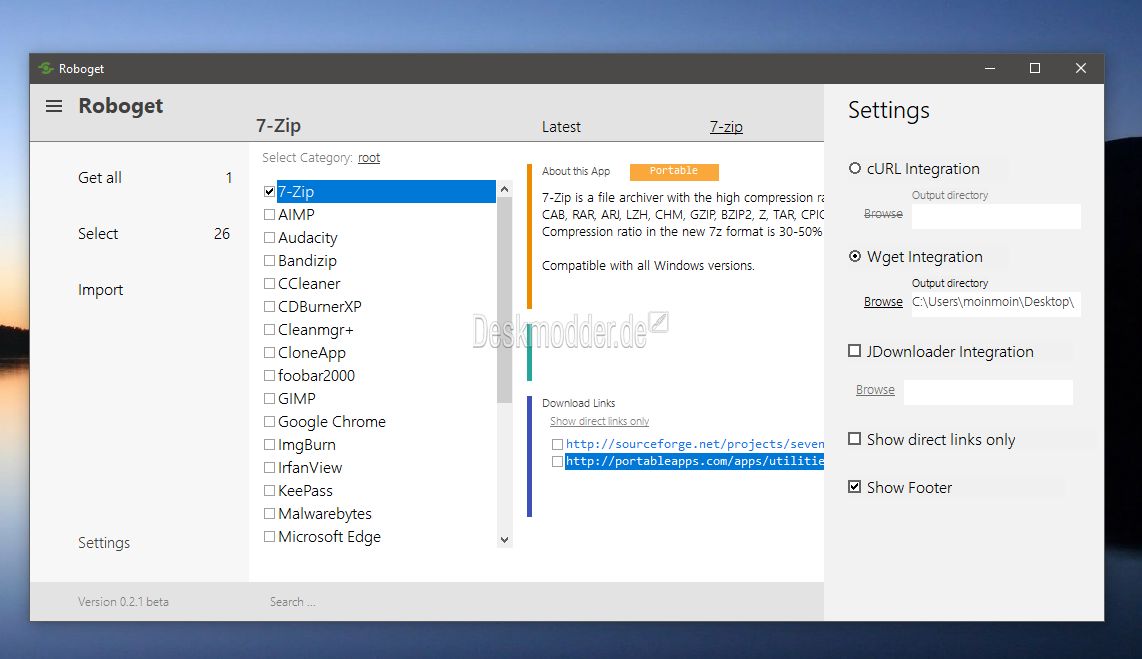Screen dimensions: 1142x659
Task: Tick the IrfanView checkbox
Action: click(269, 467)
